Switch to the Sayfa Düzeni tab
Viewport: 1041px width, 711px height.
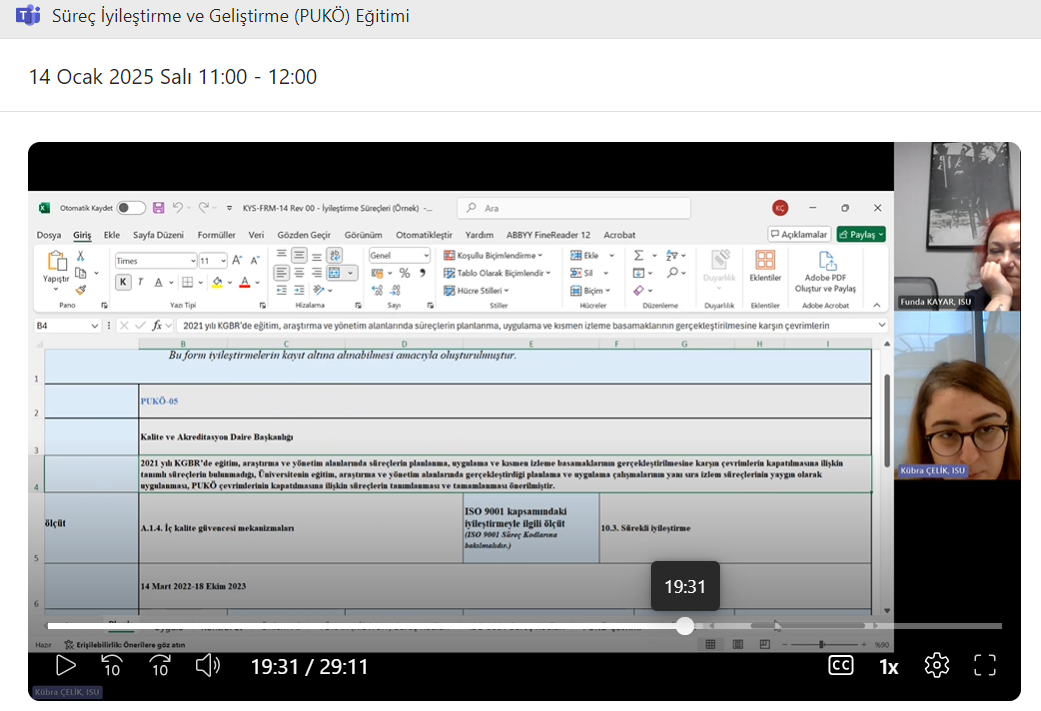click(158, 235)
